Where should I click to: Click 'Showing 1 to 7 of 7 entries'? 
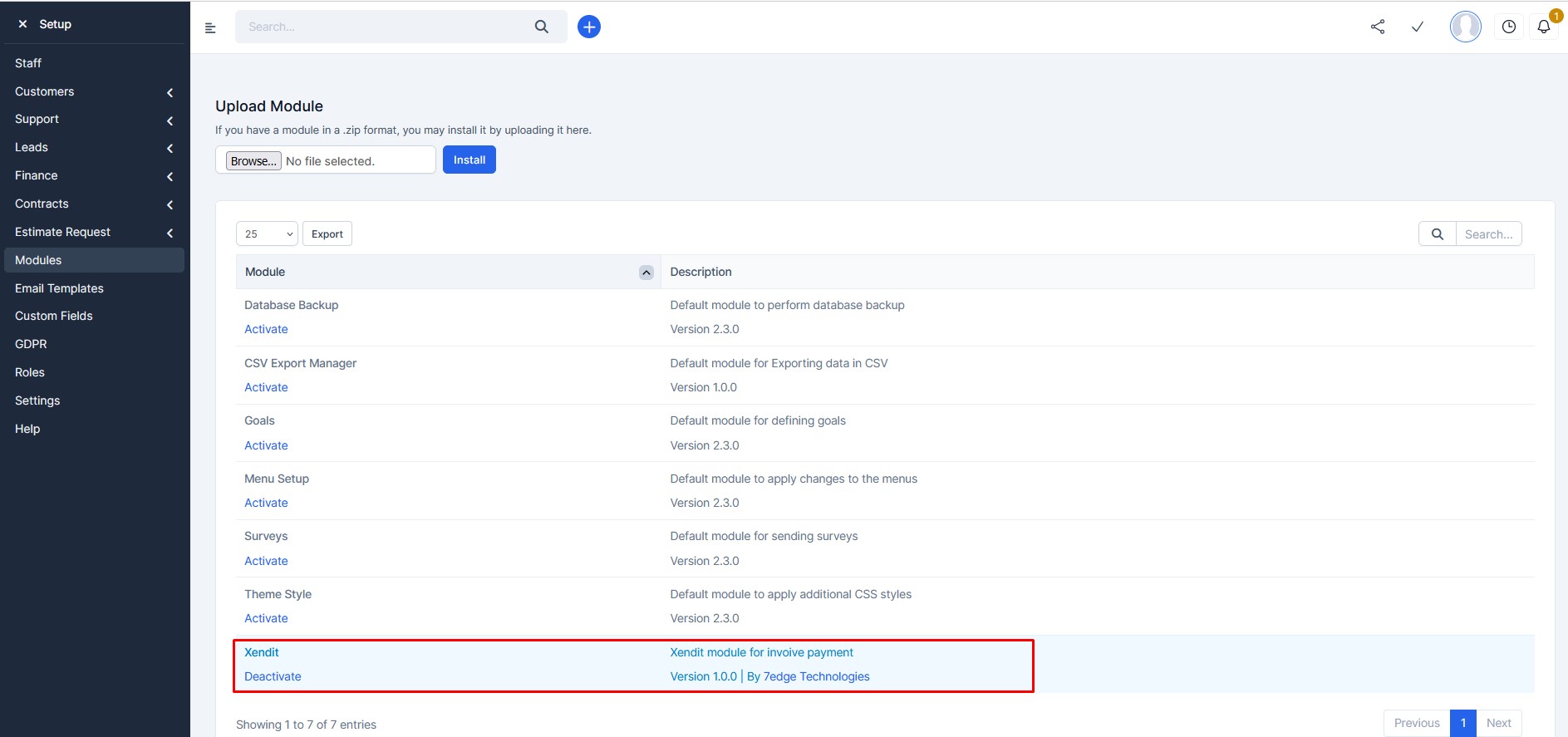pos(306,725)
